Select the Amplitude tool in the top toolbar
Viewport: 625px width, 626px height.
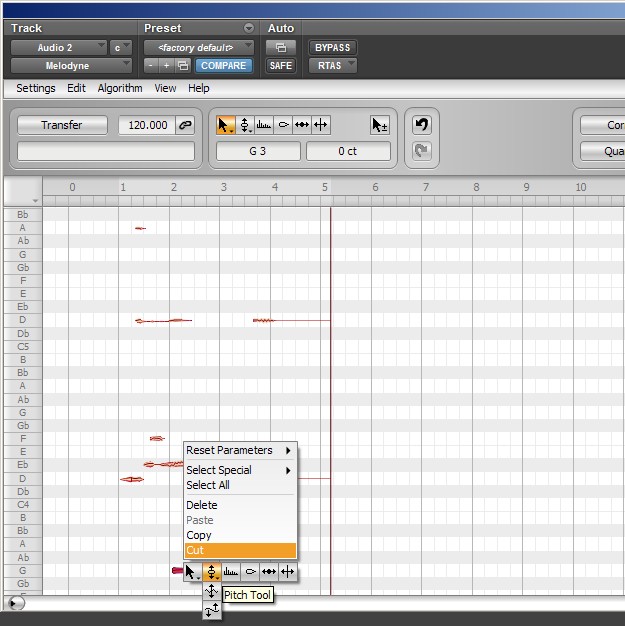pos(283,125)
